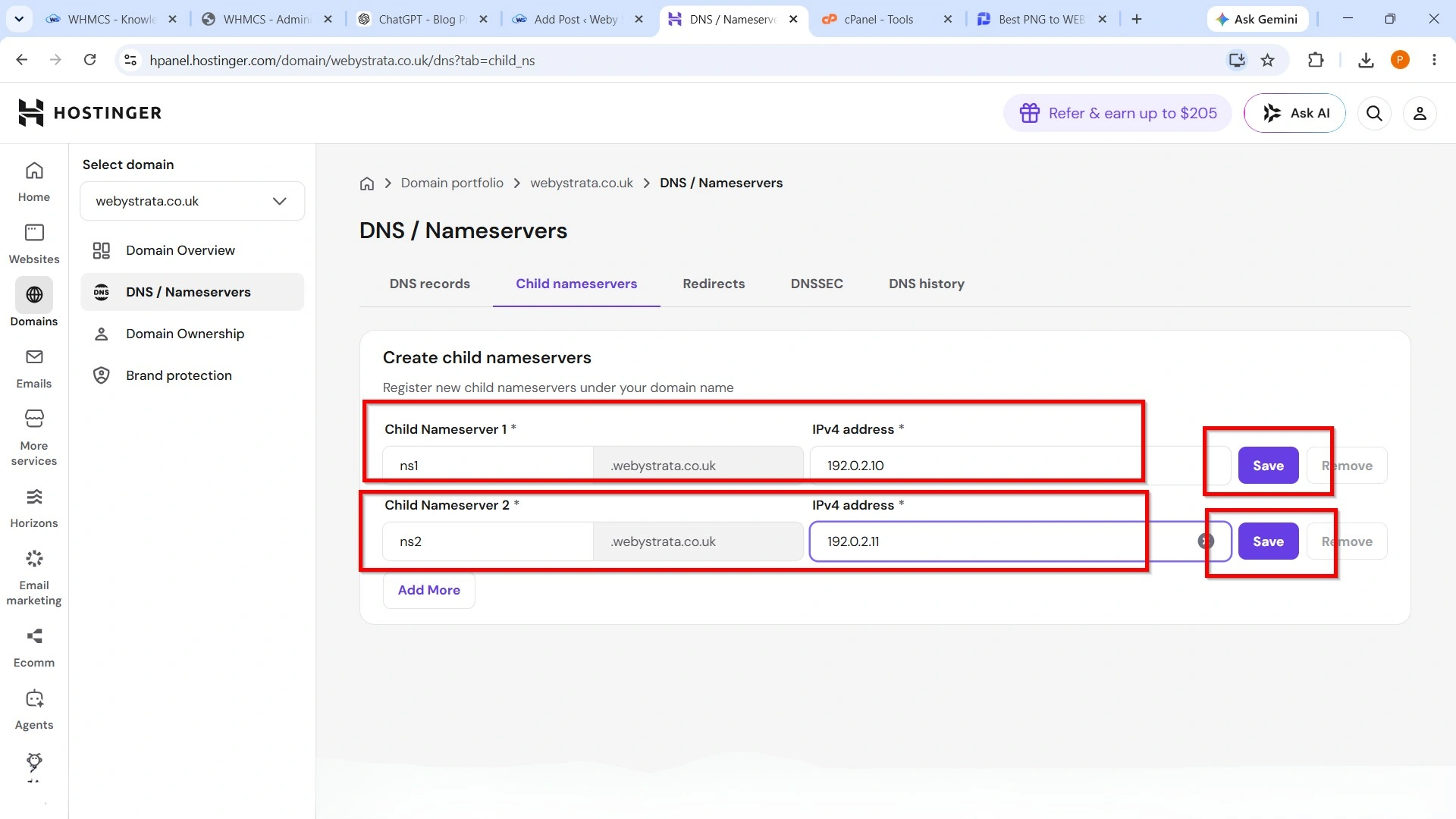Open the Domains globe icon

(x=34, y=295)
